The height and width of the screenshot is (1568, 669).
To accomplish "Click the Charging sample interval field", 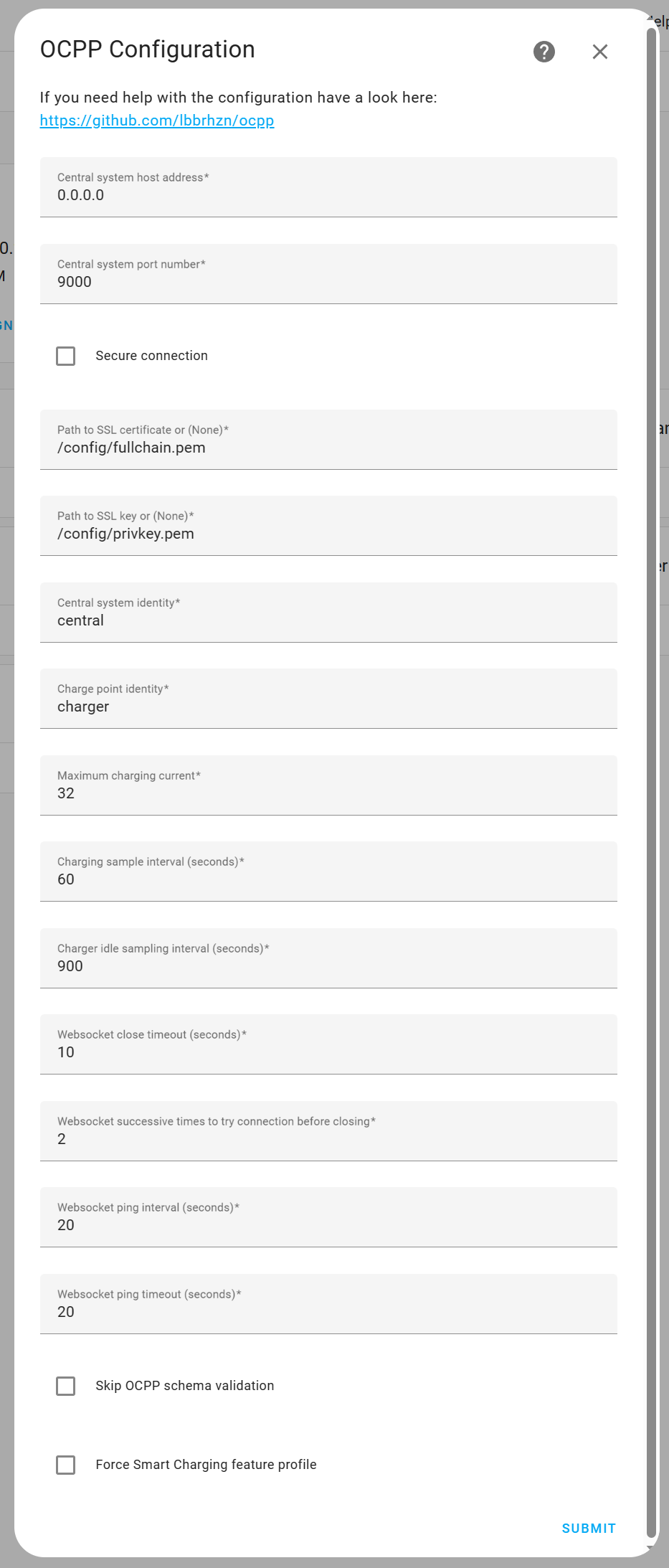I will [x=328, y=872].
